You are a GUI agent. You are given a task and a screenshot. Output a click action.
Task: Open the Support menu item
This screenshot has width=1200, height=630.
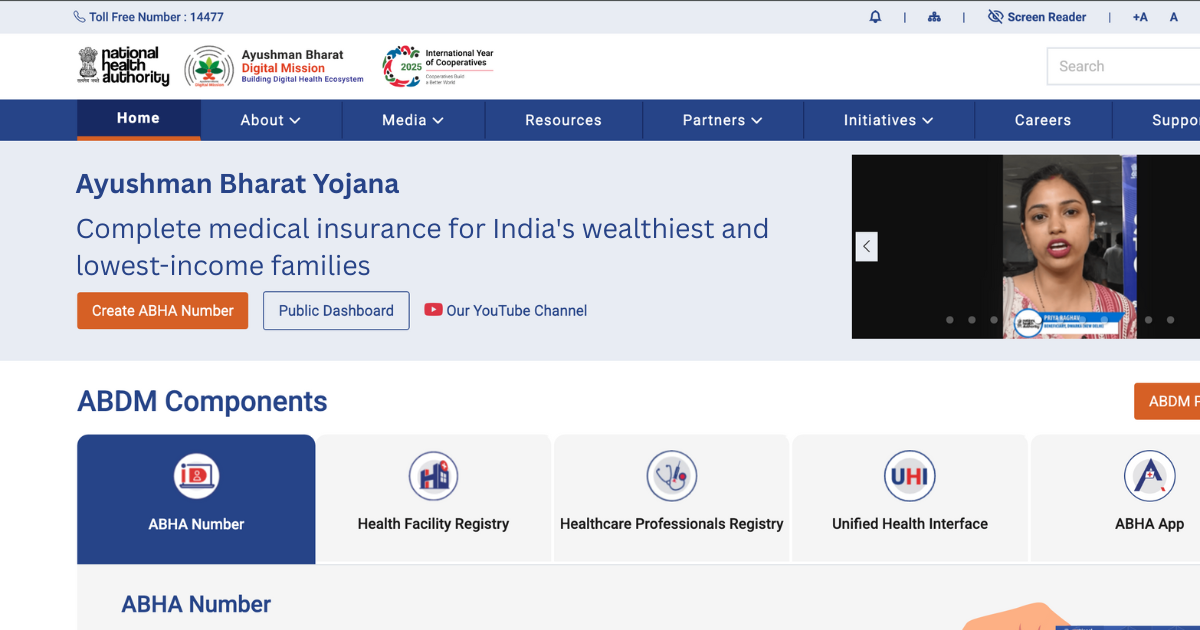pos(1175,120)
